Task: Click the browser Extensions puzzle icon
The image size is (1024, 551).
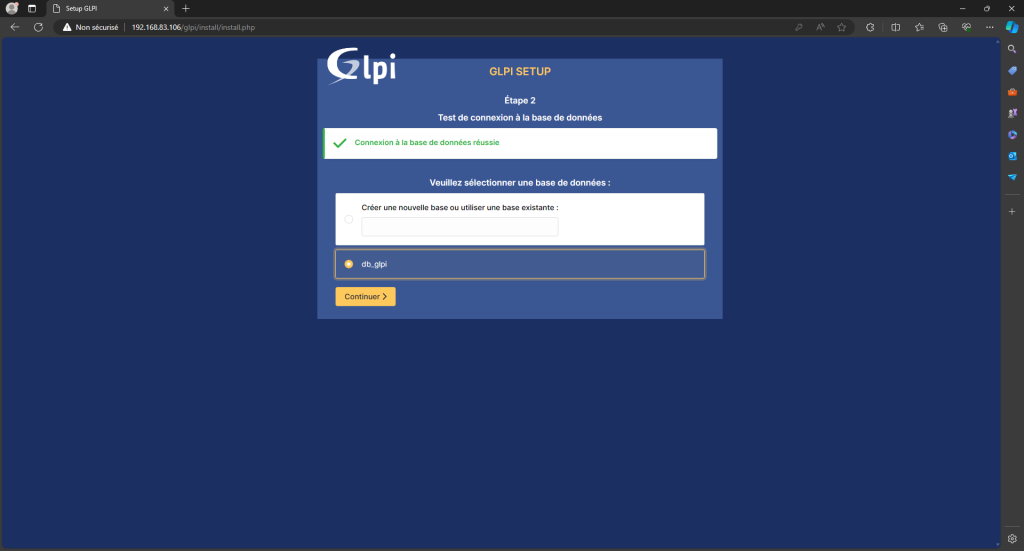Action: pyautogui.click(x=870, y=27)
